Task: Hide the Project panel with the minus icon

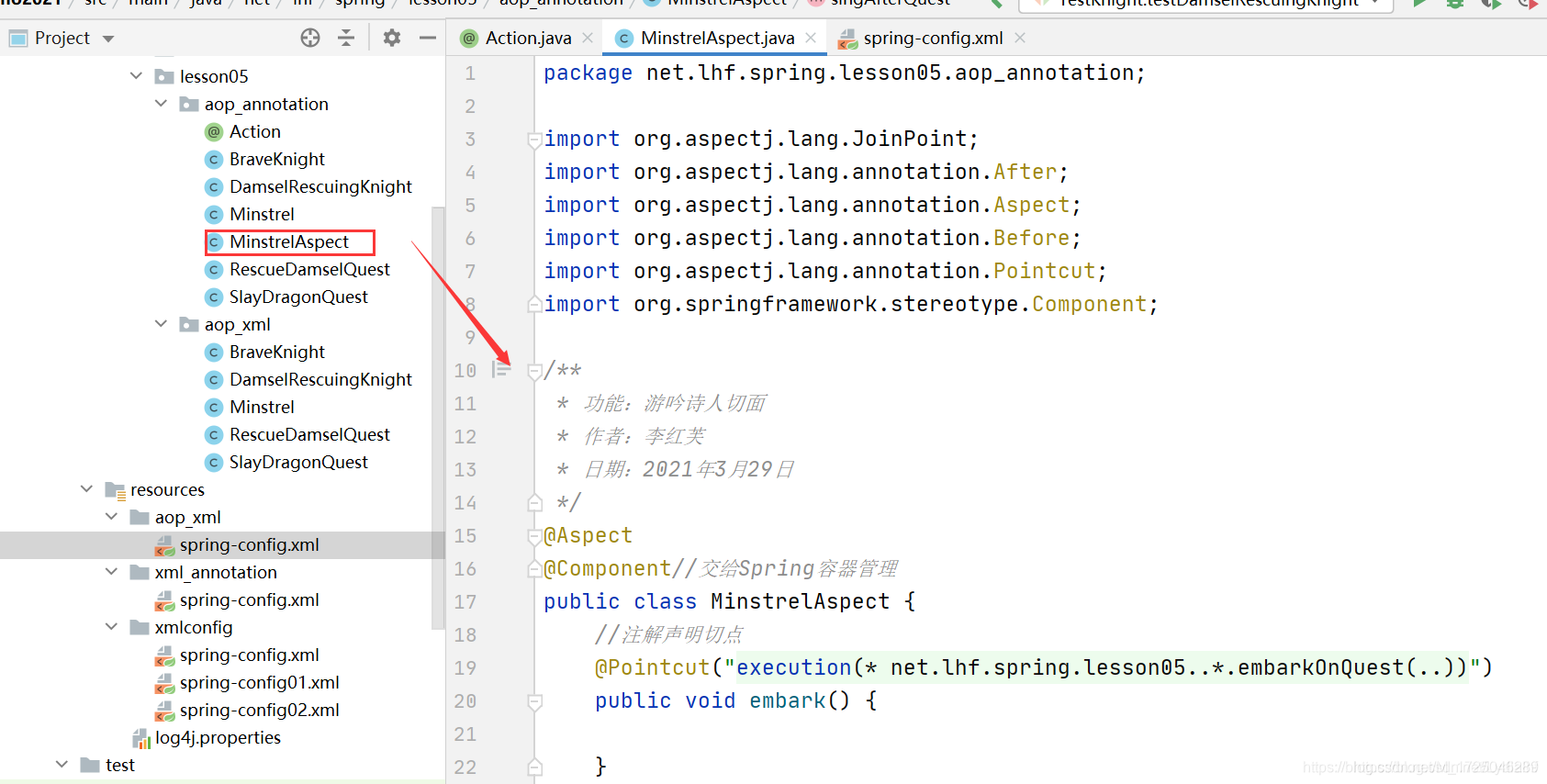Action: tap(427, 38)
